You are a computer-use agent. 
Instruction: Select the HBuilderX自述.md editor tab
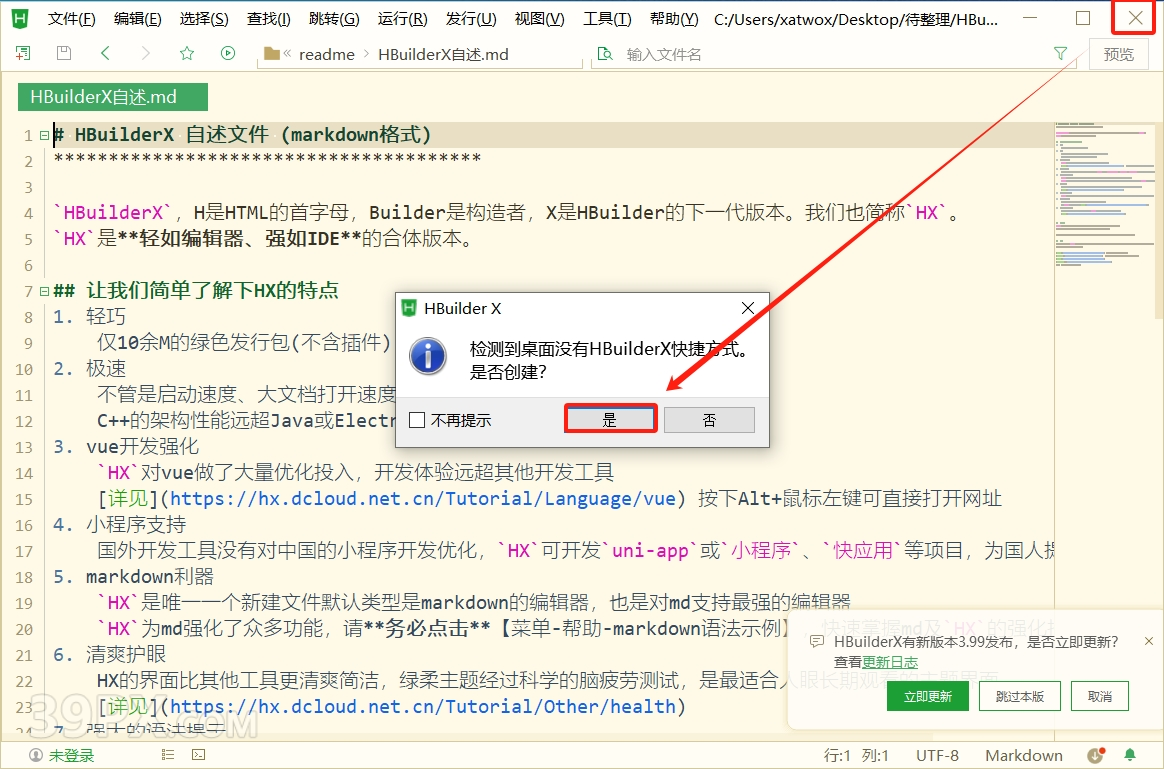113,96
